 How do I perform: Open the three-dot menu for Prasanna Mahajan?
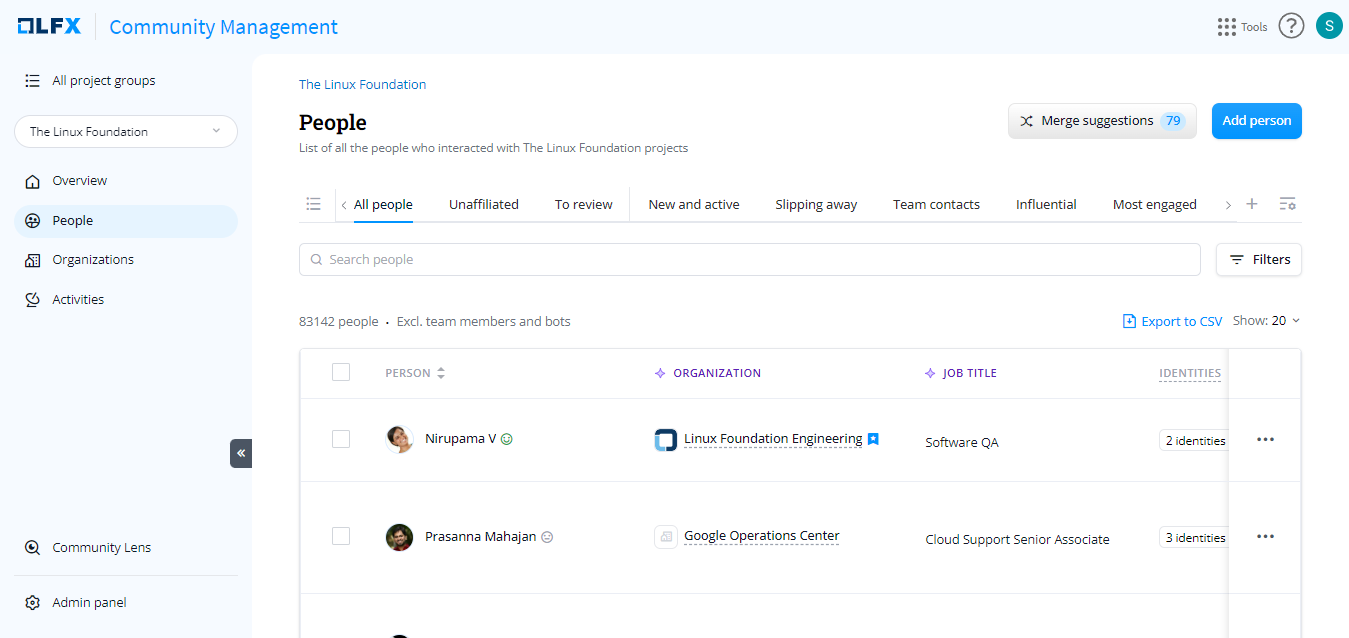1265,537
